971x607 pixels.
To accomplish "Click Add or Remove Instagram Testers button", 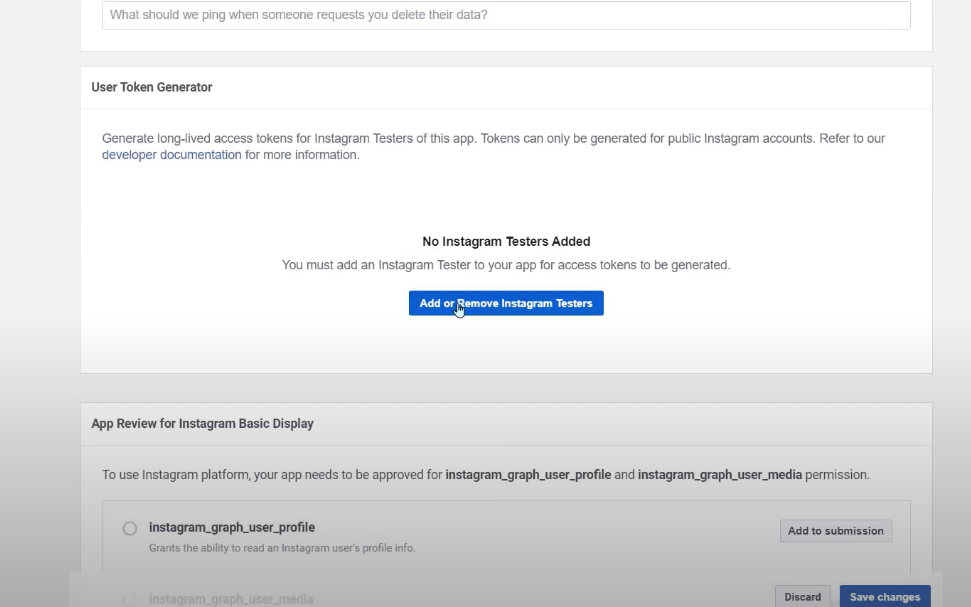I will (x=506, y=304).
